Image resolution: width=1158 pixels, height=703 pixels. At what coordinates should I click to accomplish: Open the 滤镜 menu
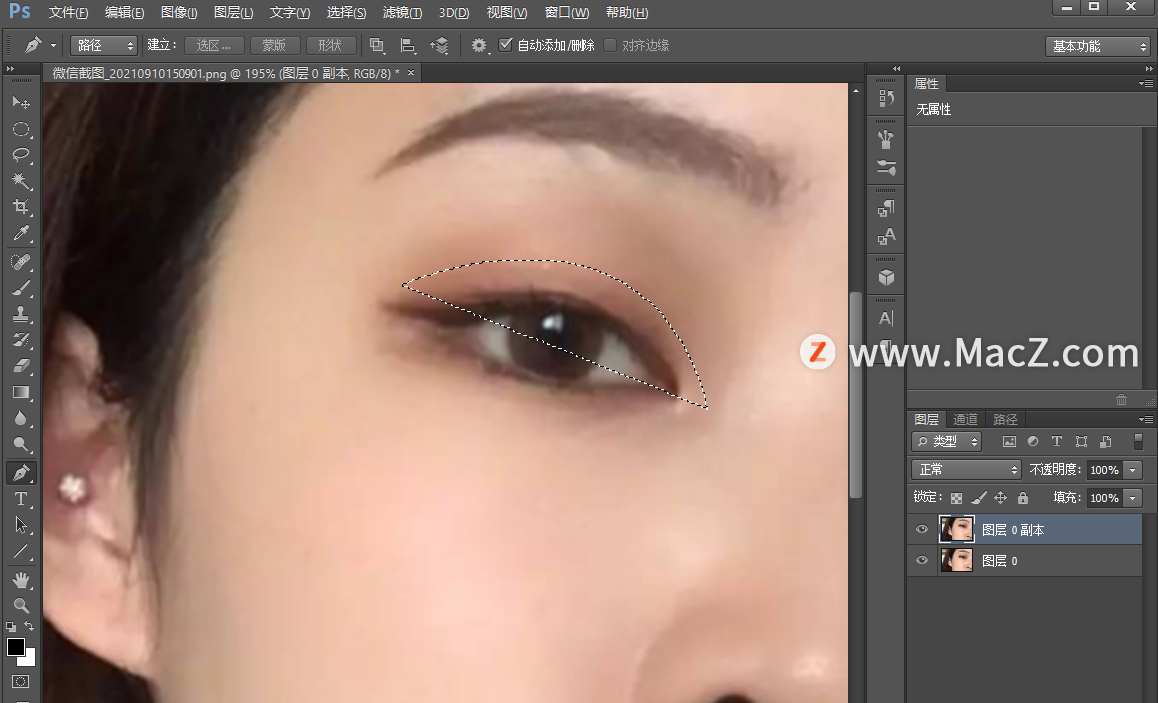pyautogui.click(x=402, y=13)
